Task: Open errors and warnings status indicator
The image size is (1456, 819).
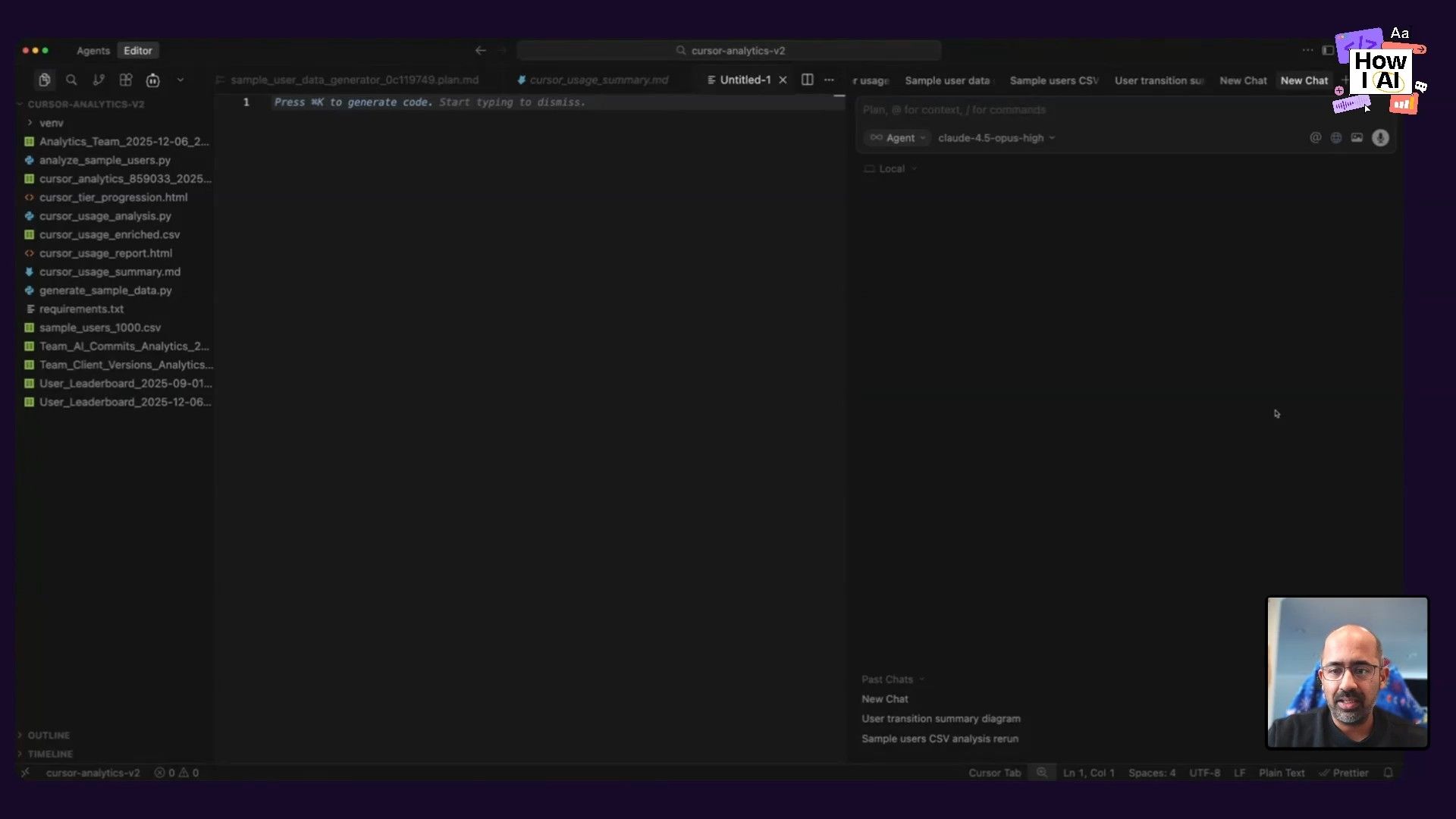Action: [177, 773]
